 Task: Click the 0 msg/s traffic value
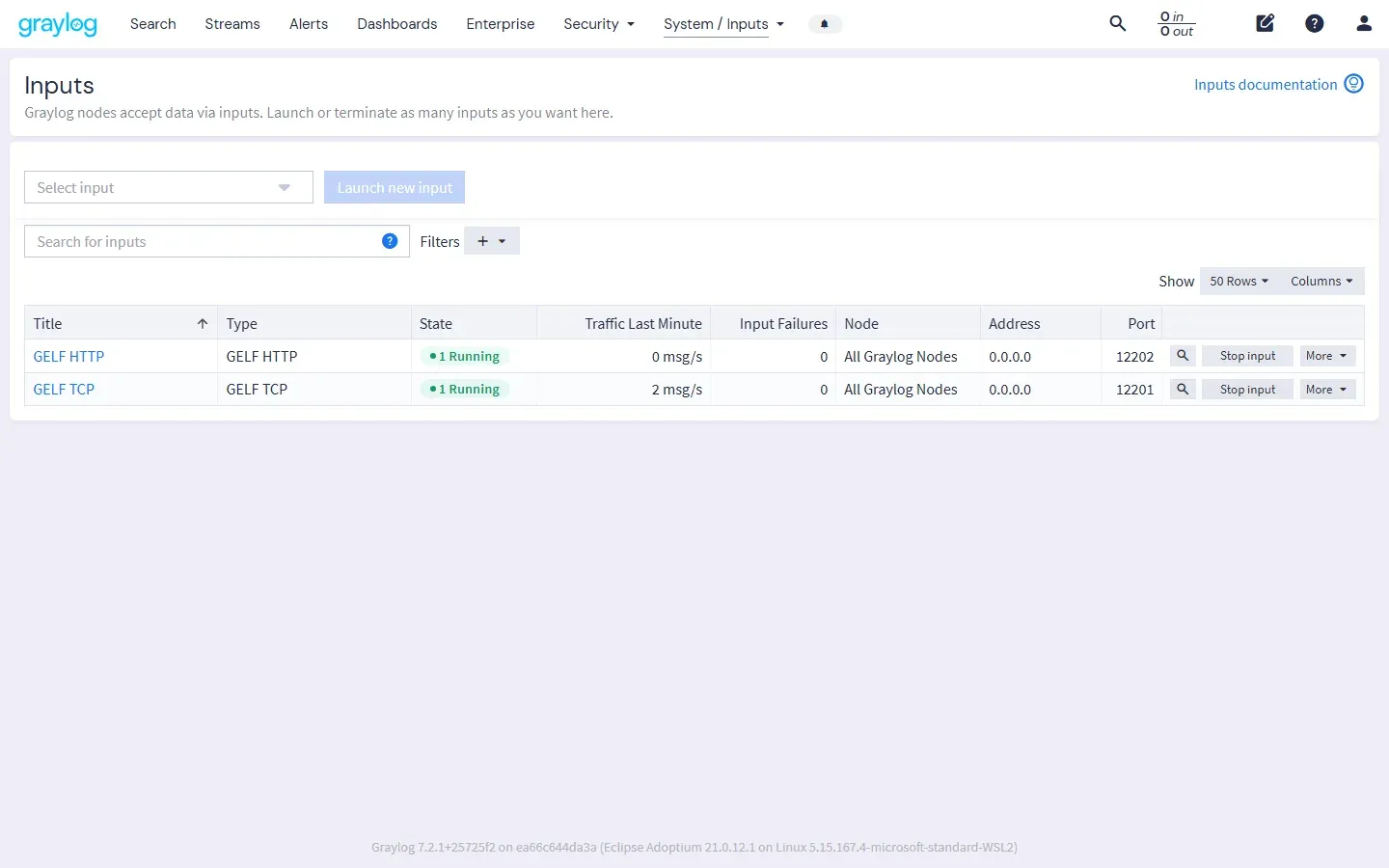[677, 356]
